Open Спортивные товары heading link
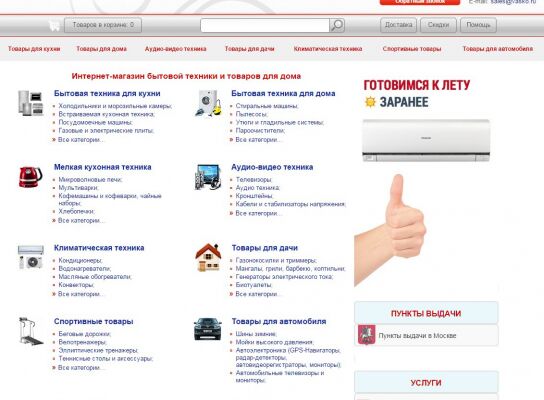The width and height of the screenshot is (544, 400). click(94, 321)
